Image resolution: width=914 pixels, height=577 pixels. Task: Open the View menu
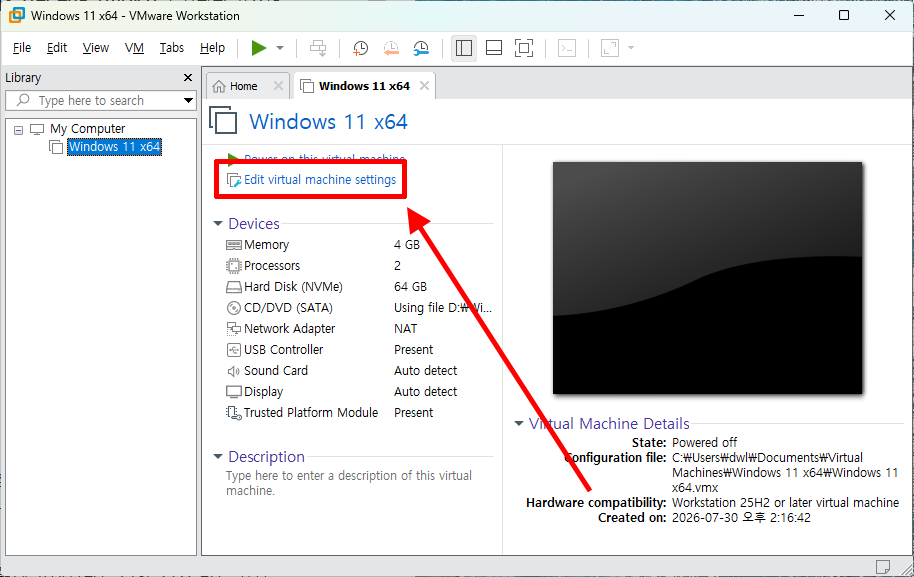(96, 48)
